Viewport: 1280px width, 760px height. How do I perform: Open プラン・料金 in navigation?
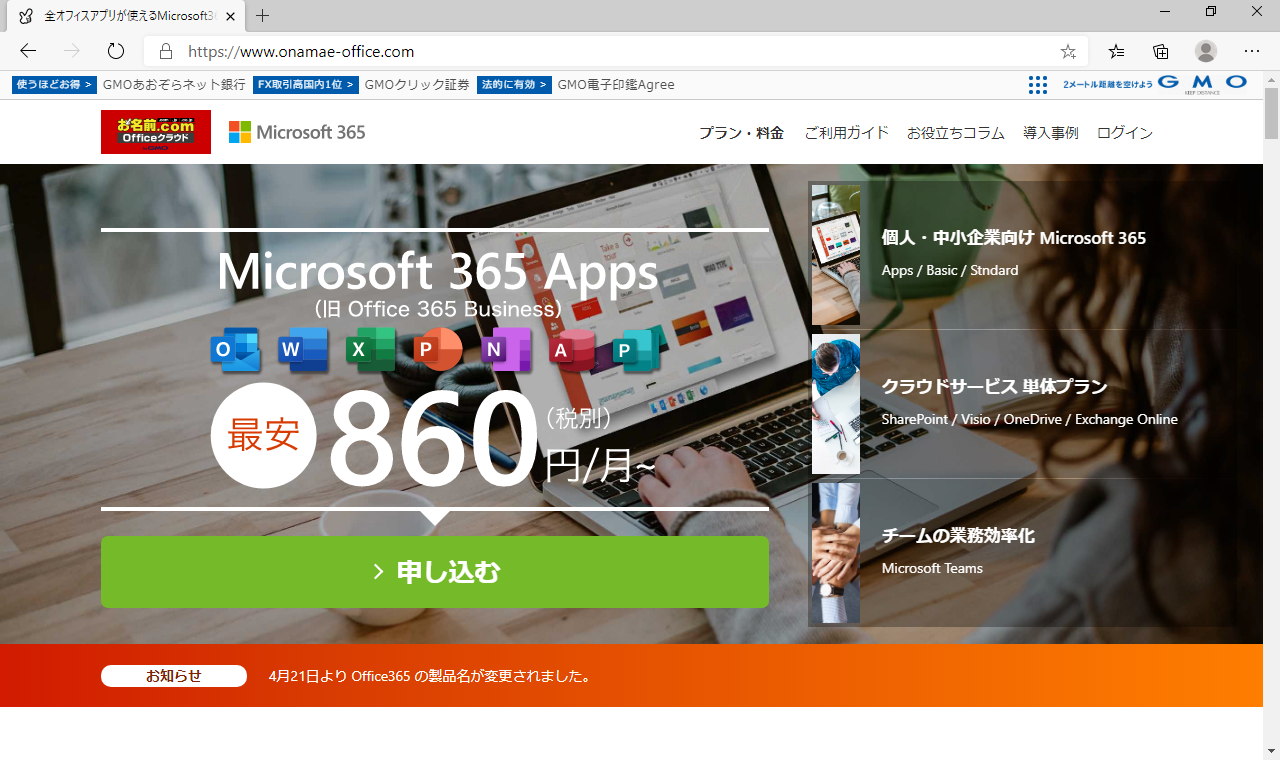(x=741, y=133)
